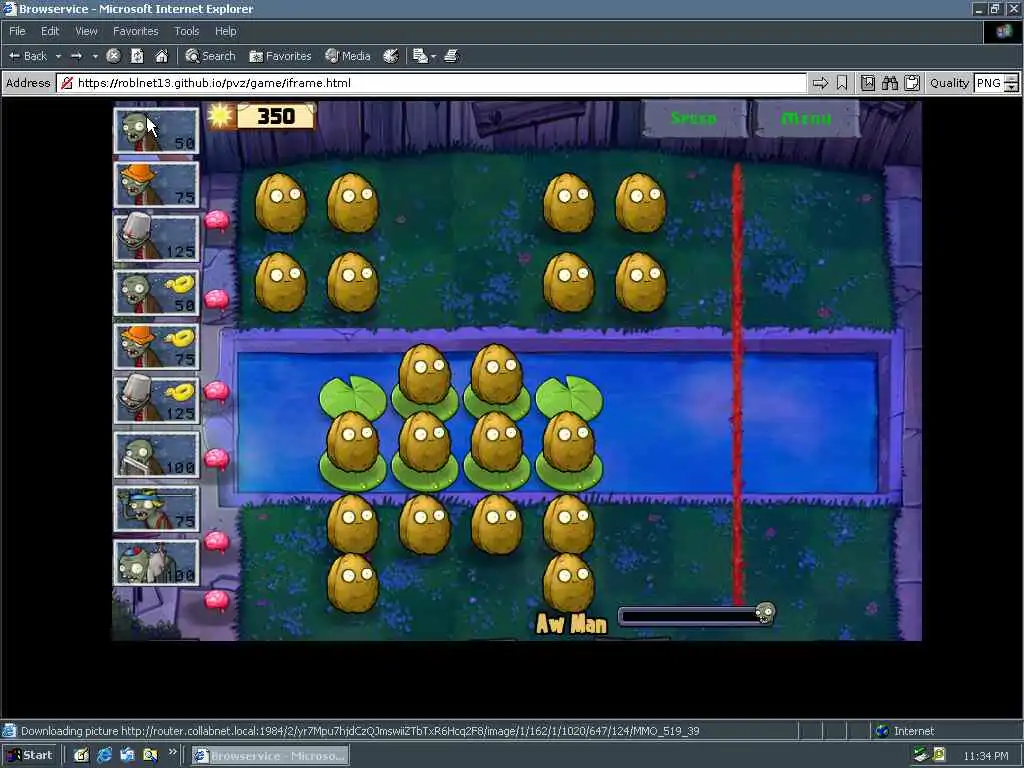This screenshot has height=768, width=1024.
Task: Click the Search toolbar button
Action: (210, 56)
